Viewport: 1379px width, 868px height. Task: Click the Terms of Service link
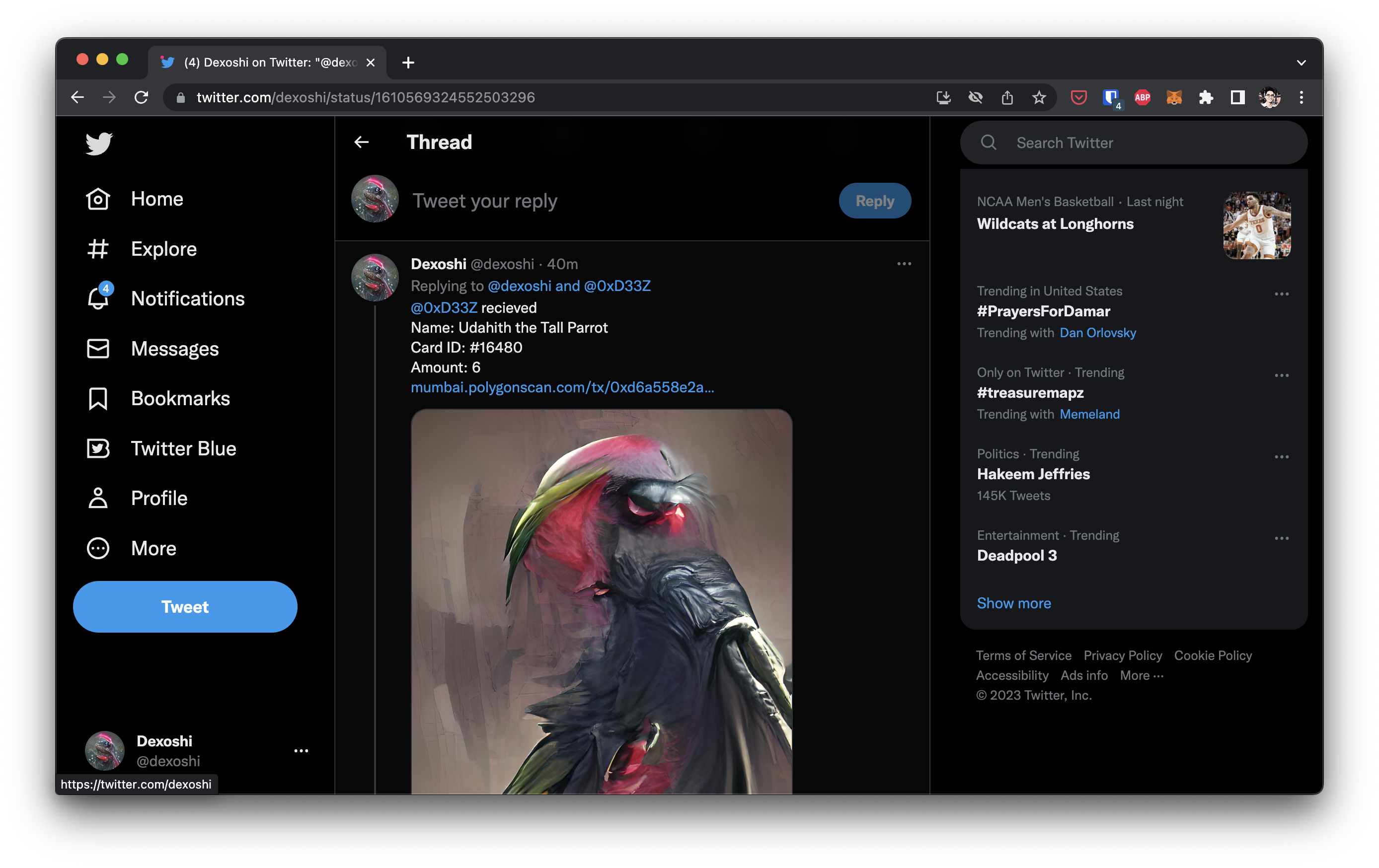point(1023,655)
